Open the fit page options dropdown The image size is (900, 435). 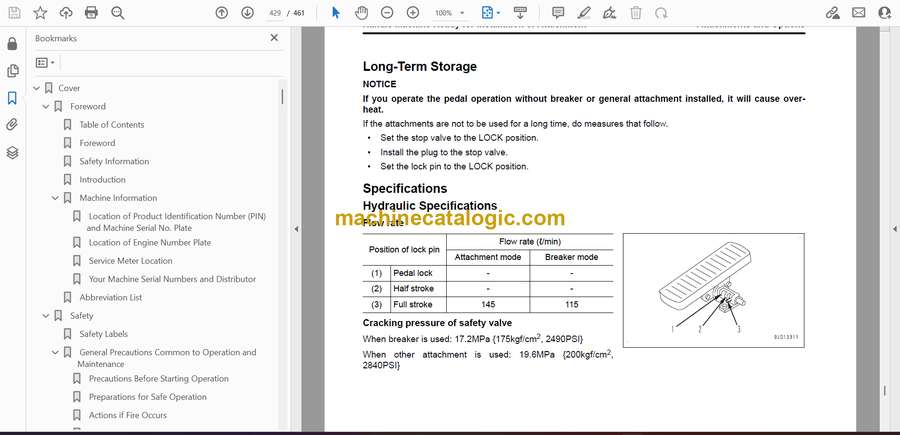tap(490, 13)
